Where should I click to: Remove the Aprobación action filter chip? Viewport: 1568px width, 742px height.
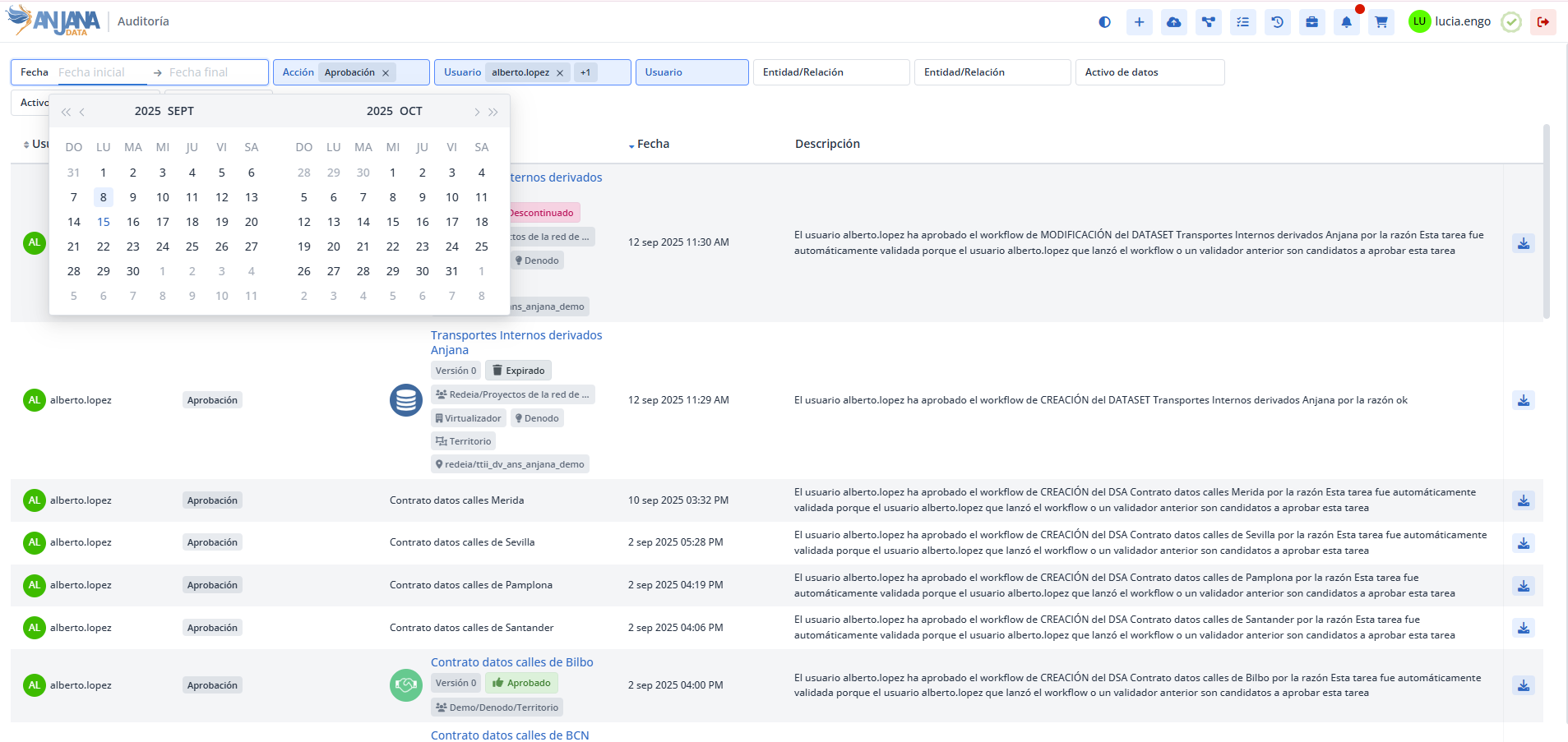[386, 73]
